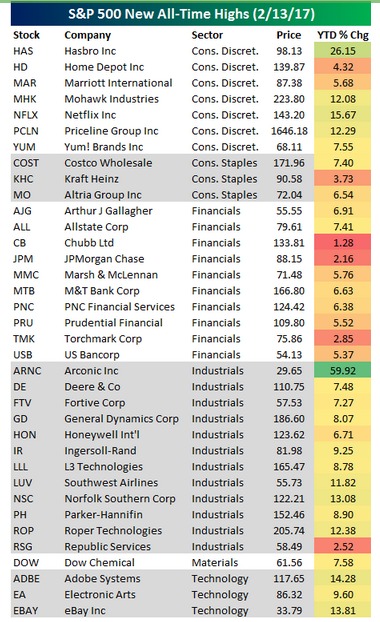
Task: Select the Price column header
Action: click(288, 35)
